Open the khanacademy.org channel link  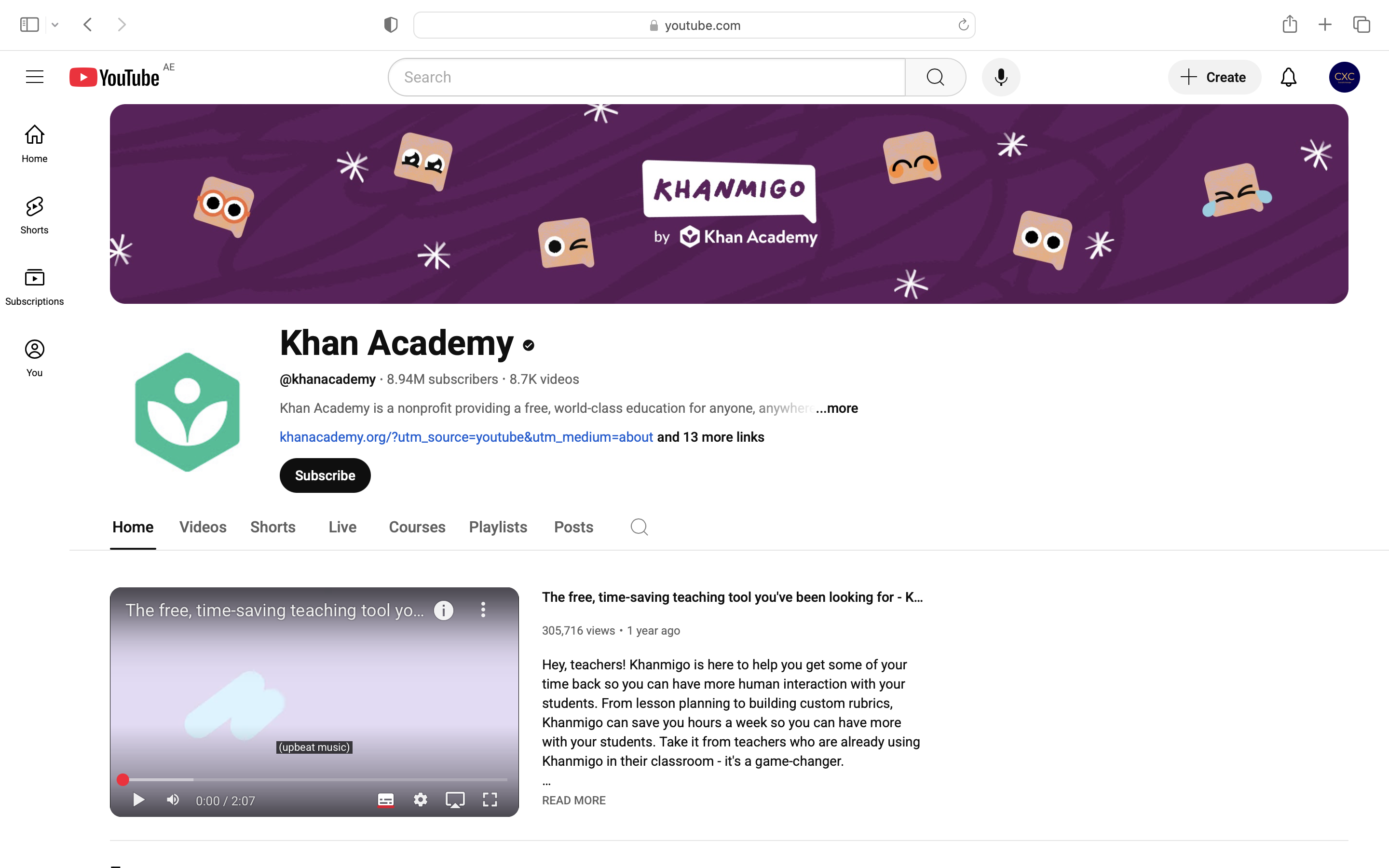coord(466,437)
